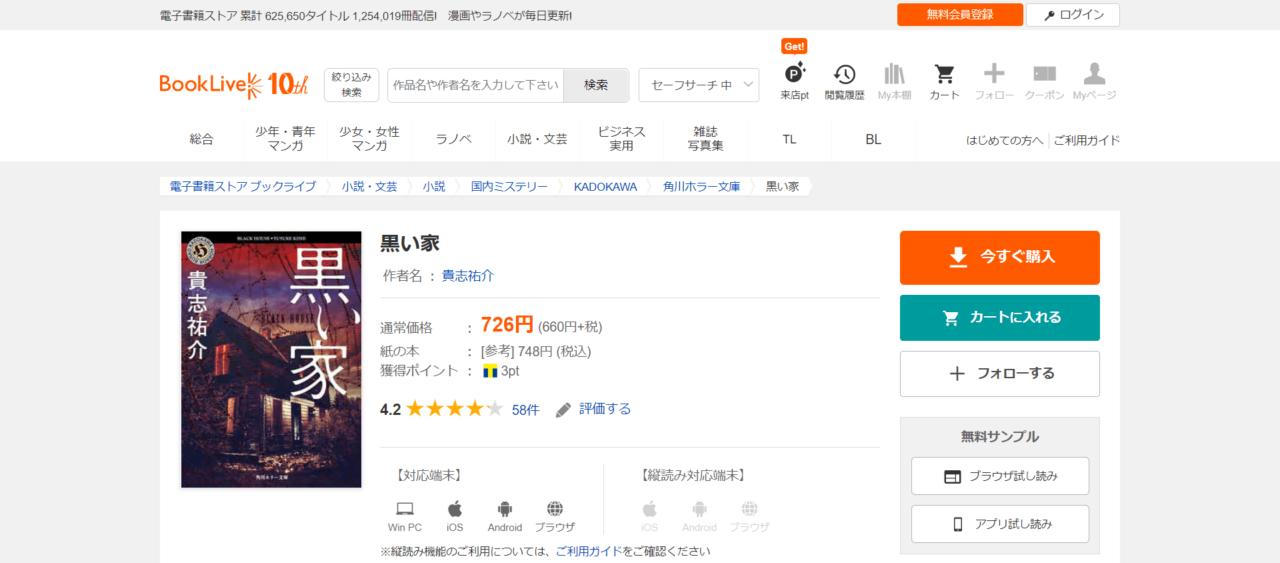Open the Myページ user icon
Viewport: 1280px width, 563px height.
coord(1094,76)
